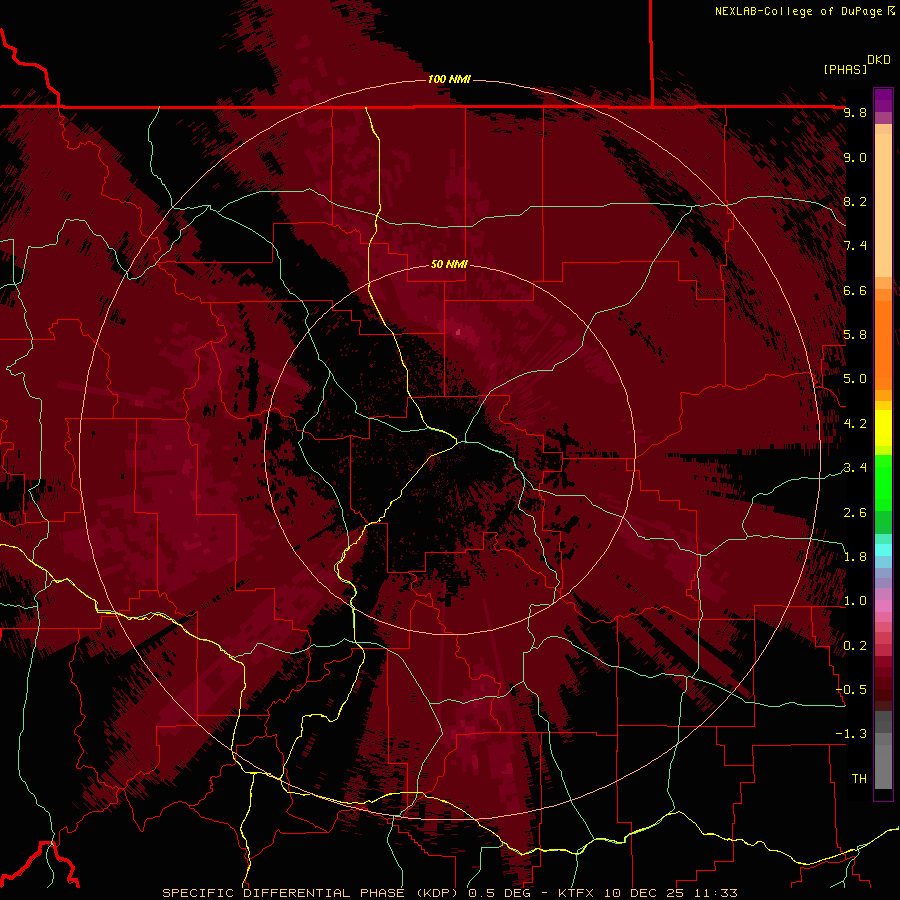
Task: Click the bright green band of the color bar
Action: coord(883,483)
